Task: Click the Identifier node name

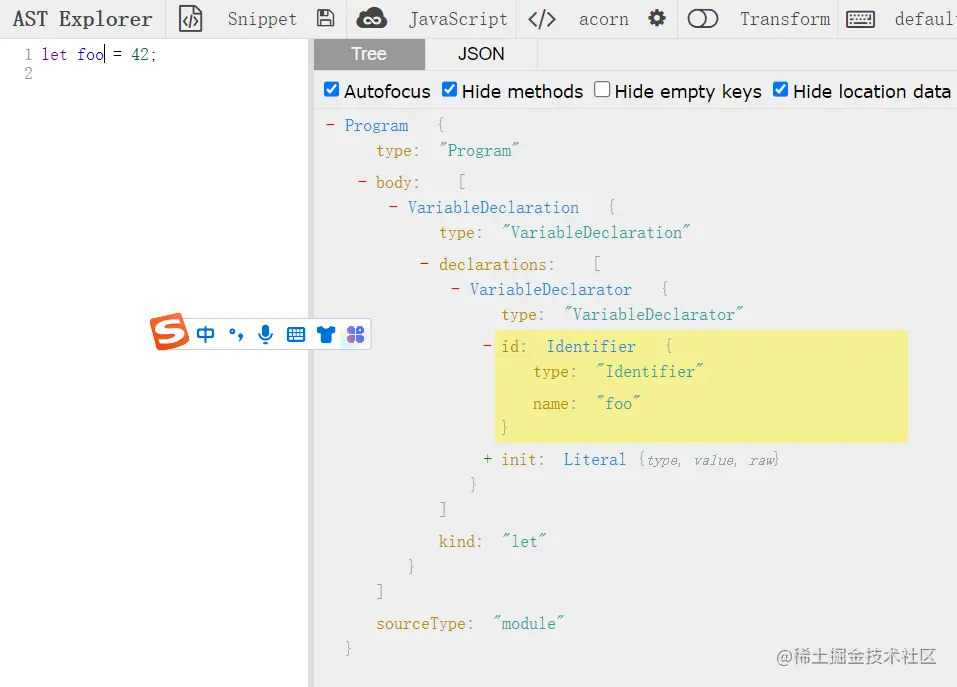Action: [591, 347]
